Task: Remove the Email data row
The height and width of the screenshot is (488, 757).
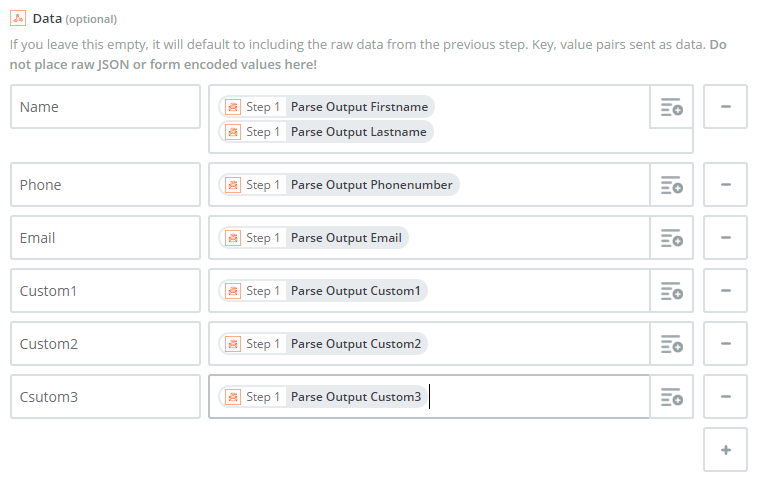Action: click(725, 238)
